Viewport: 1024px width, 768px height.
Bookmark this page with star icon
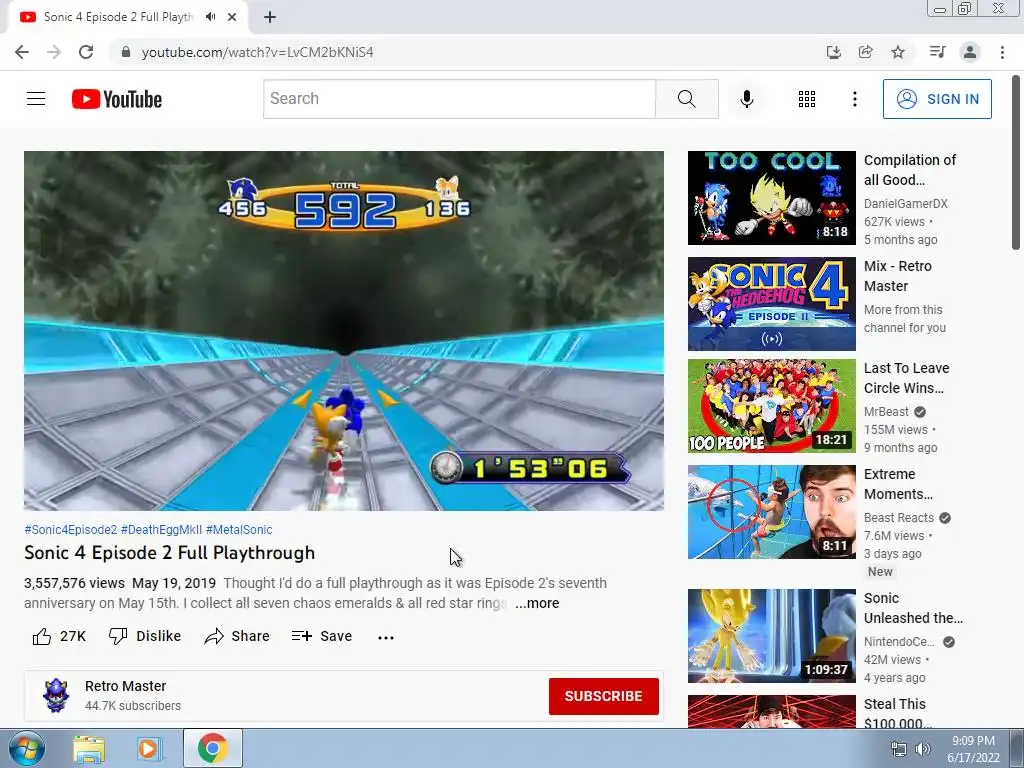pos(898,52)
